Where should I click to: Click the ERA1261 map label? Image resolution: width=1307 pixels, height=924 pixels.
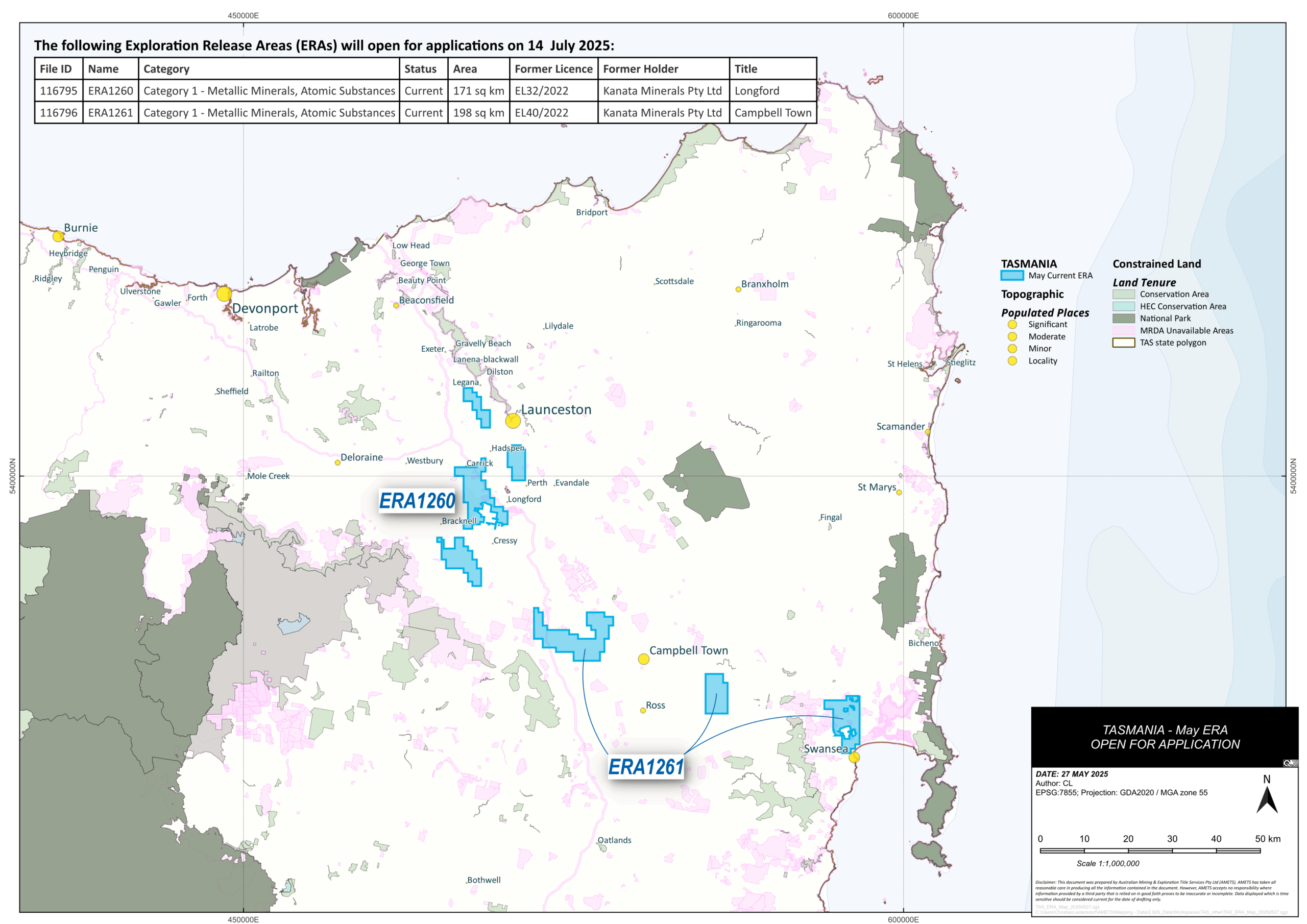tap(645, 767)
